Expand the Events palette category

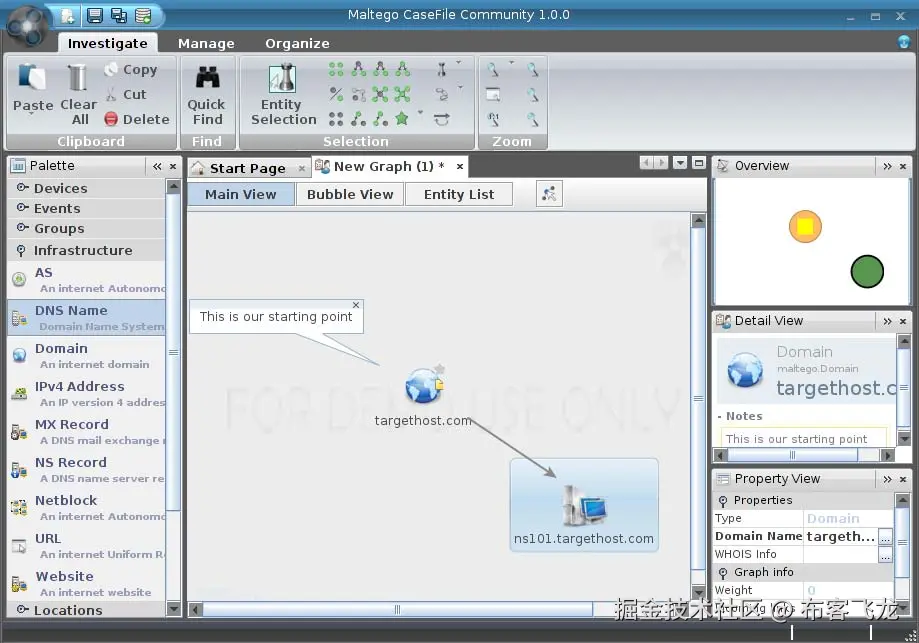tap(22, 207)
